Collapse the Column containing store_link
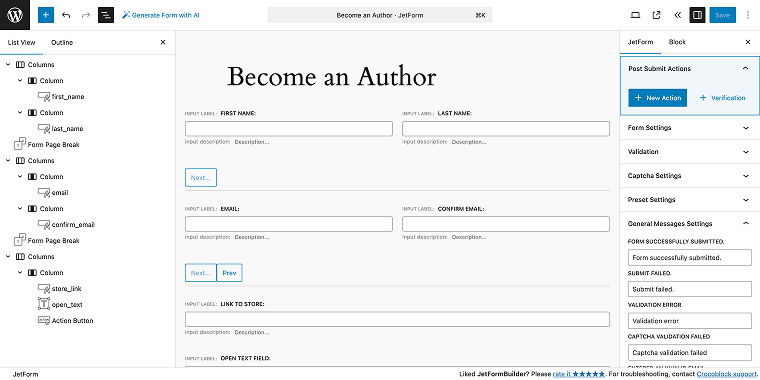 coord(20,272)
